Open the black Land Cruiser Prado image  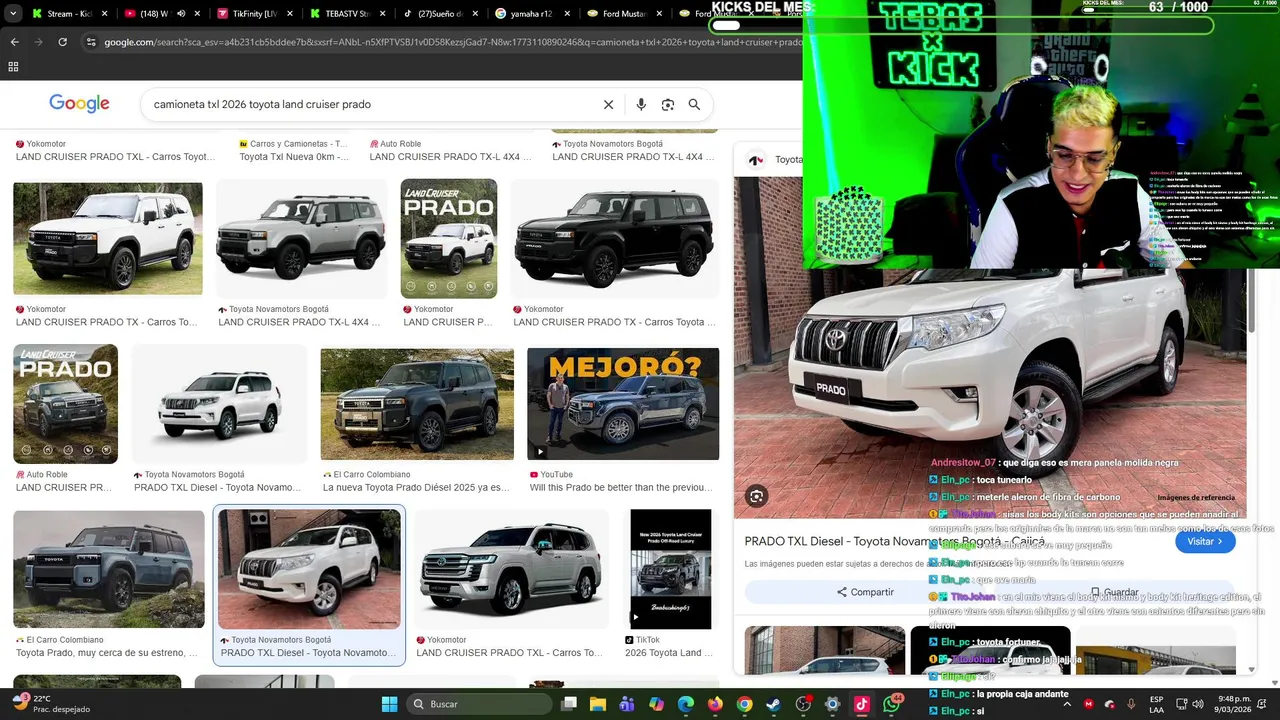click(x=614, y=240)
